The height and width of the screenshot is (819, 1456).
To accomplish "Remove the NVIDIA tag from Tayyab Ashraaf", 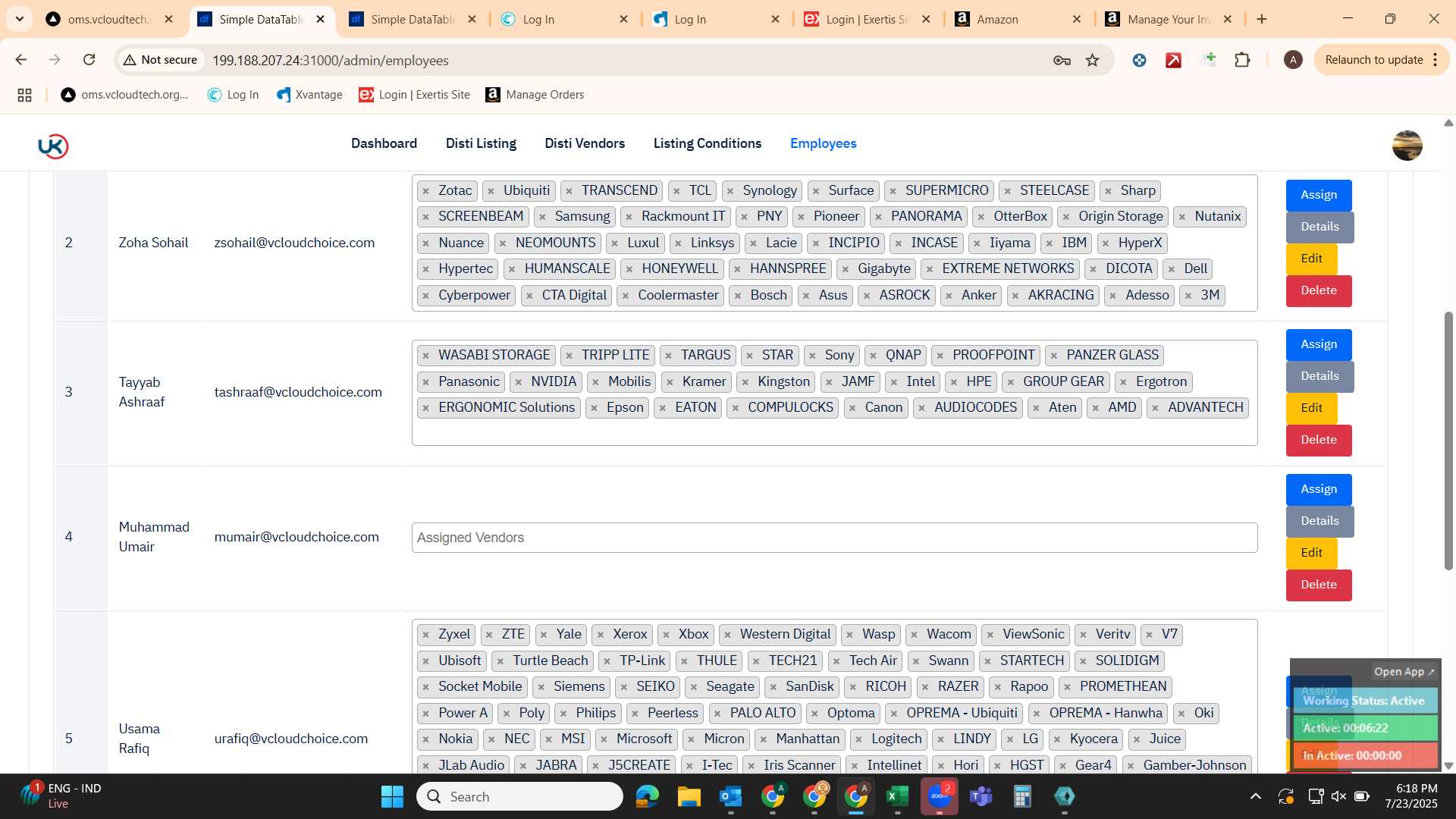I will tap(519, 382).
